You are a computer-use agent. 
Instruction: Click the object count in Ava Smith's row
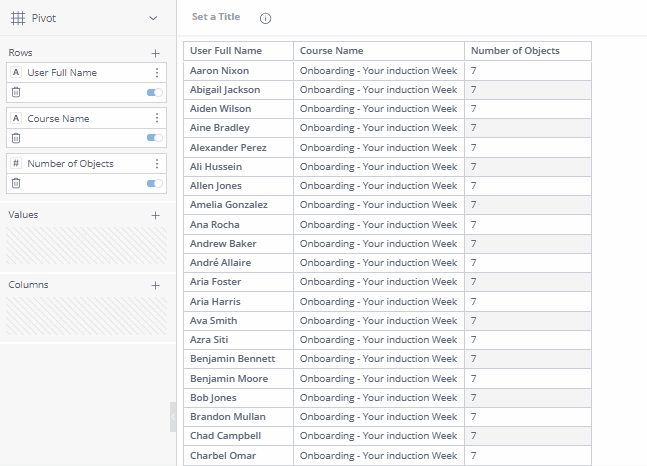coord(528,320)
